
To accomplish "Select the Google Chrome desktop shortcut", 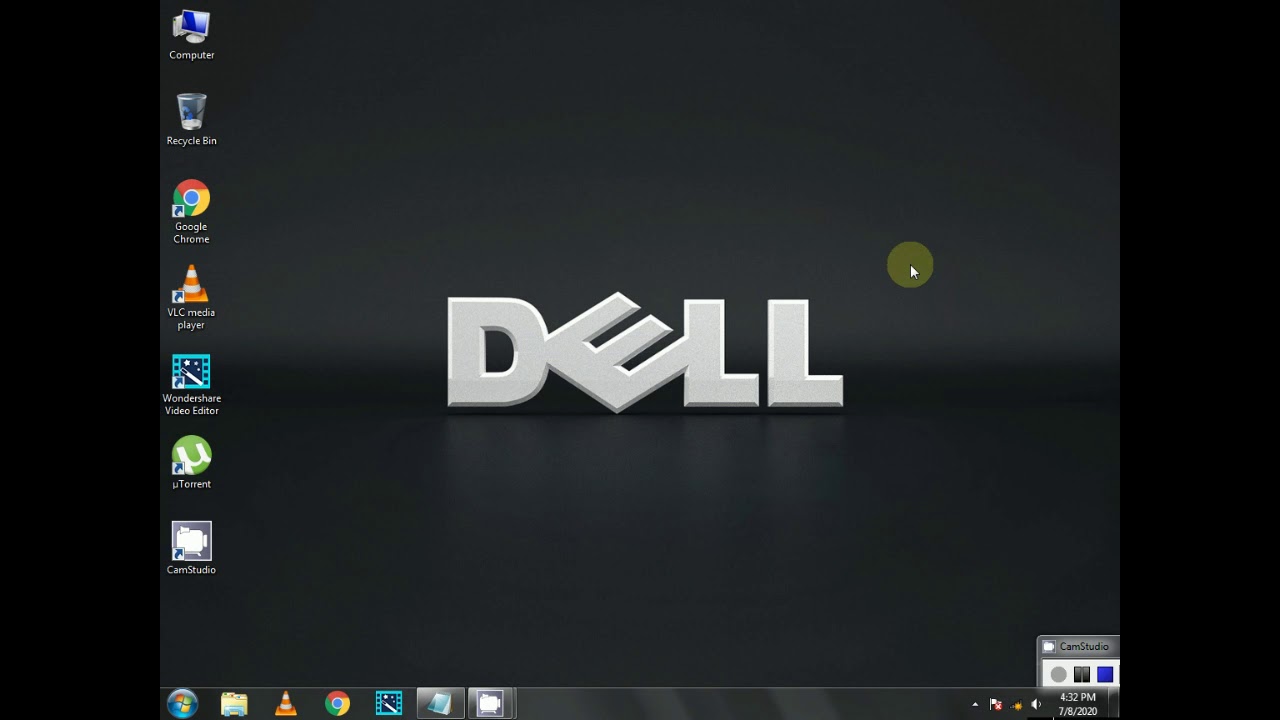I will 191,212.
